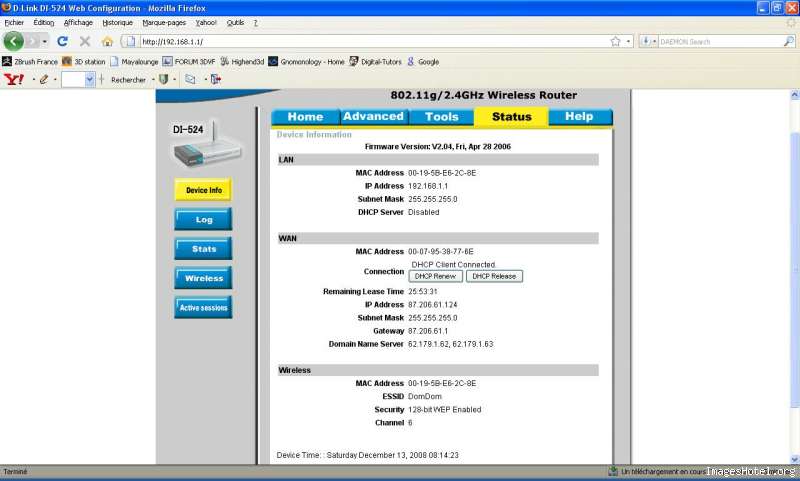The image size is (800, 481).
Task: Open the ZBrush France bookmark
Action: point(30,61)
